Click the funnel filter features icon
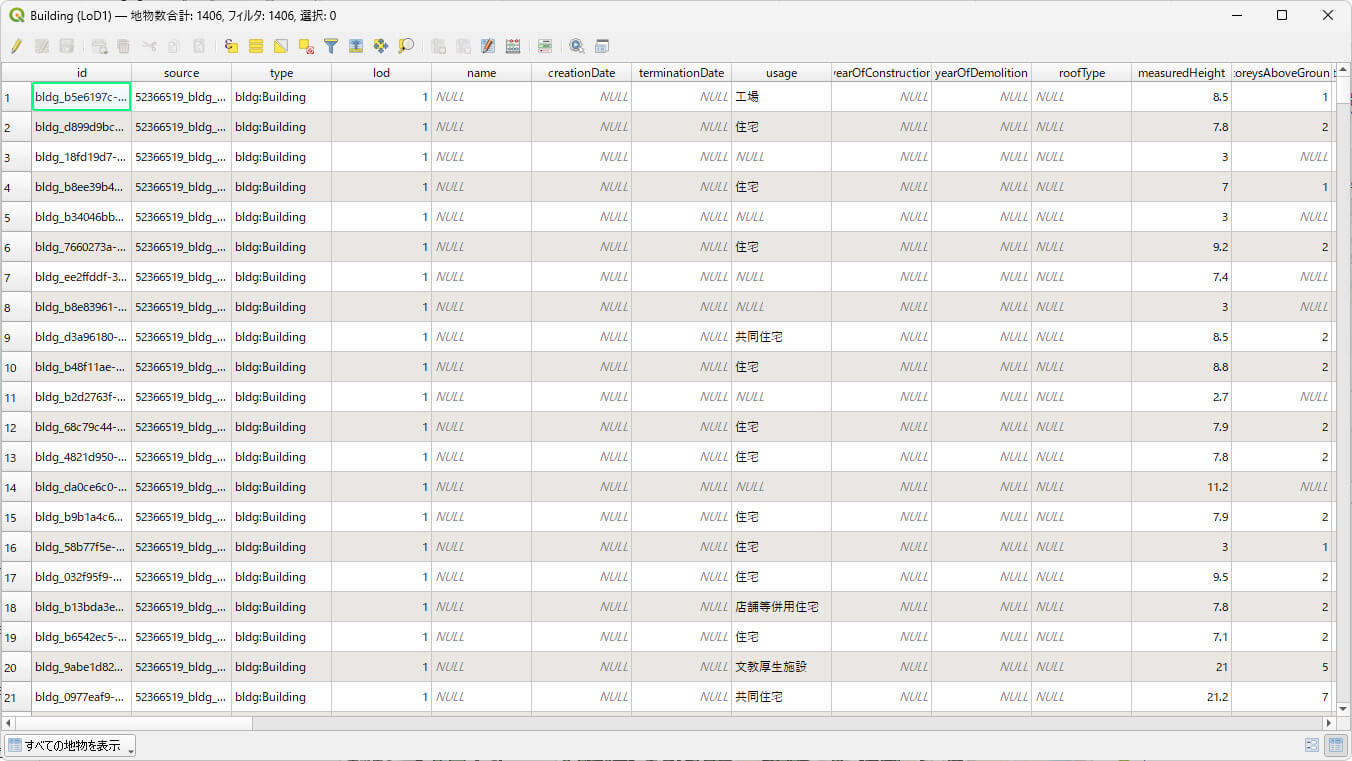Screen dimensions: 1352x761 click(x=331, y=46)
